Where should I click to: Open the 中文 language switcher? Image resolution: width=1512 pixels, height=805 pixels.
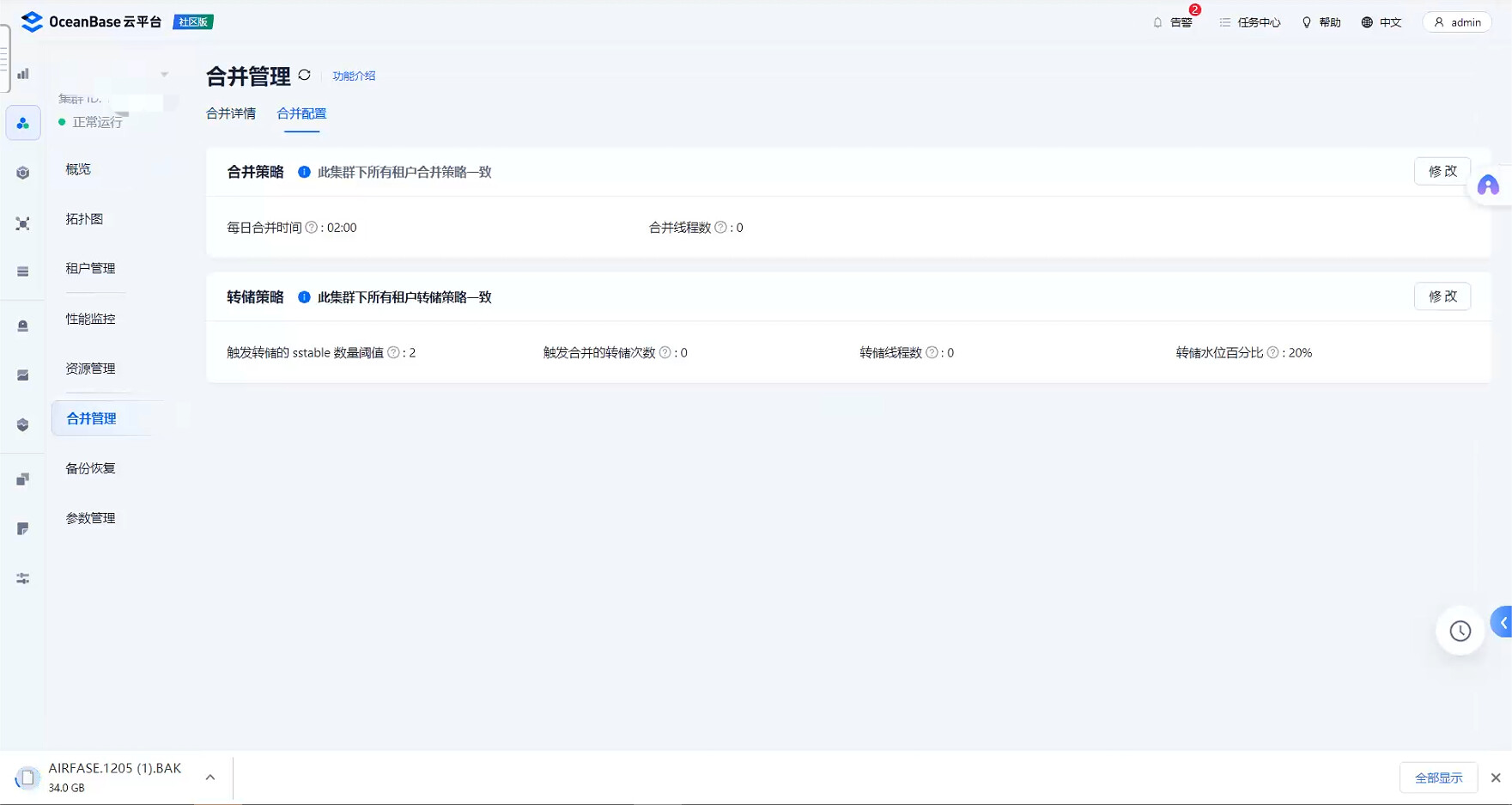pos(1381,22)
